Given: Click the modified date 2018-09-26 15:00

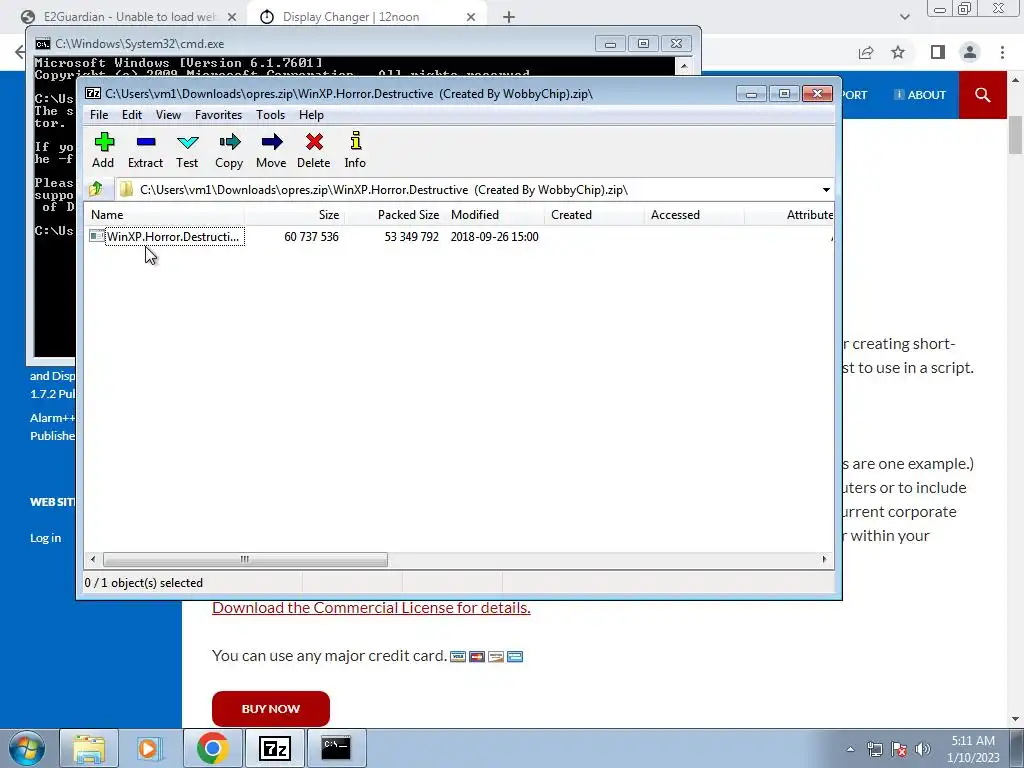Looking at the screenshot, I should click(494, 236).
